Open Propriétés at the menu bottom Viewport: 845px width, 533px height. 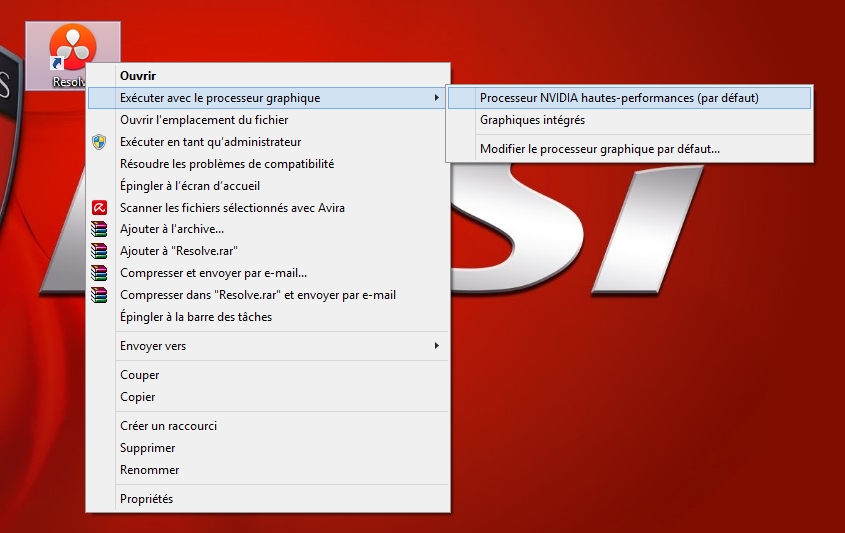click(x=268, y=499)
